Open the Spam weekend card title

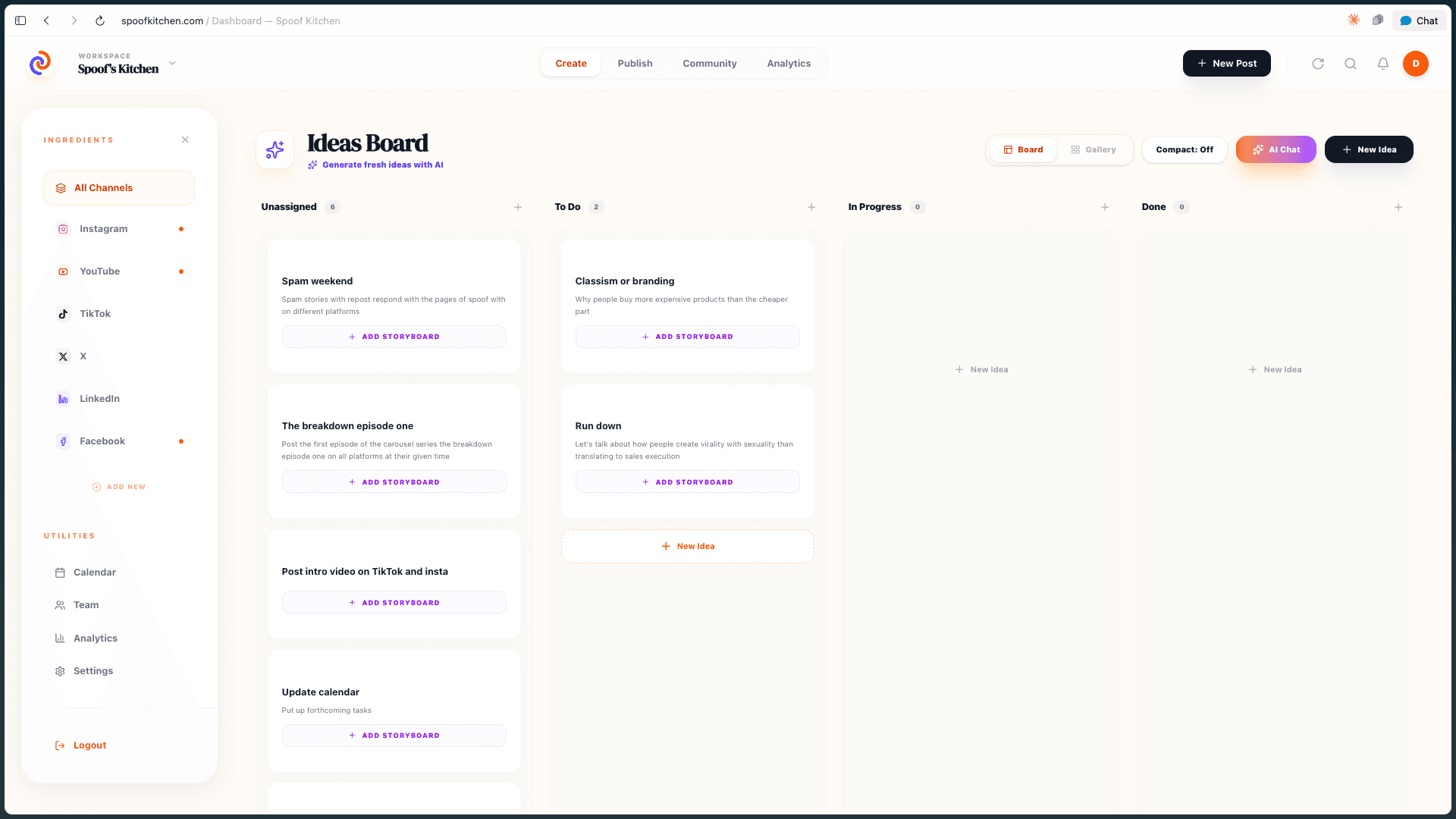(x=317, y=281)
